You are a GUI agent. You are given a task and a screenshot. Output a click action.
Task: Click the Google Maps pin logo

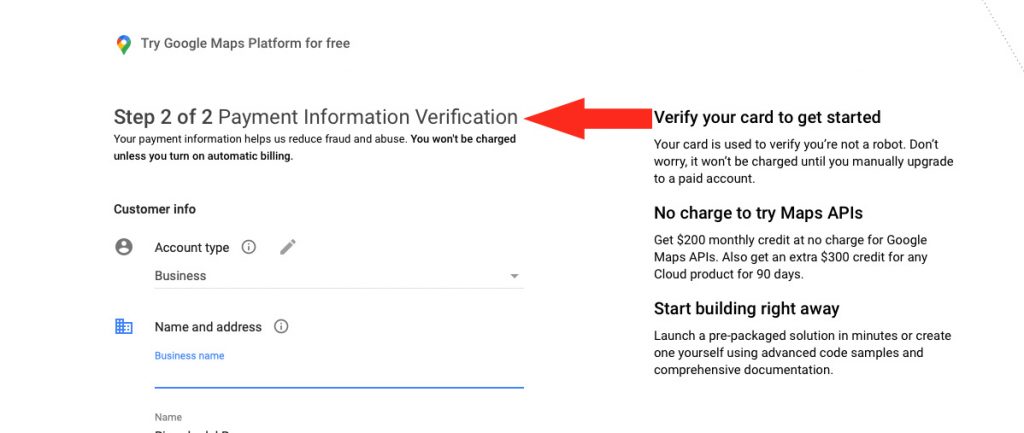click(x=123, y=44)
